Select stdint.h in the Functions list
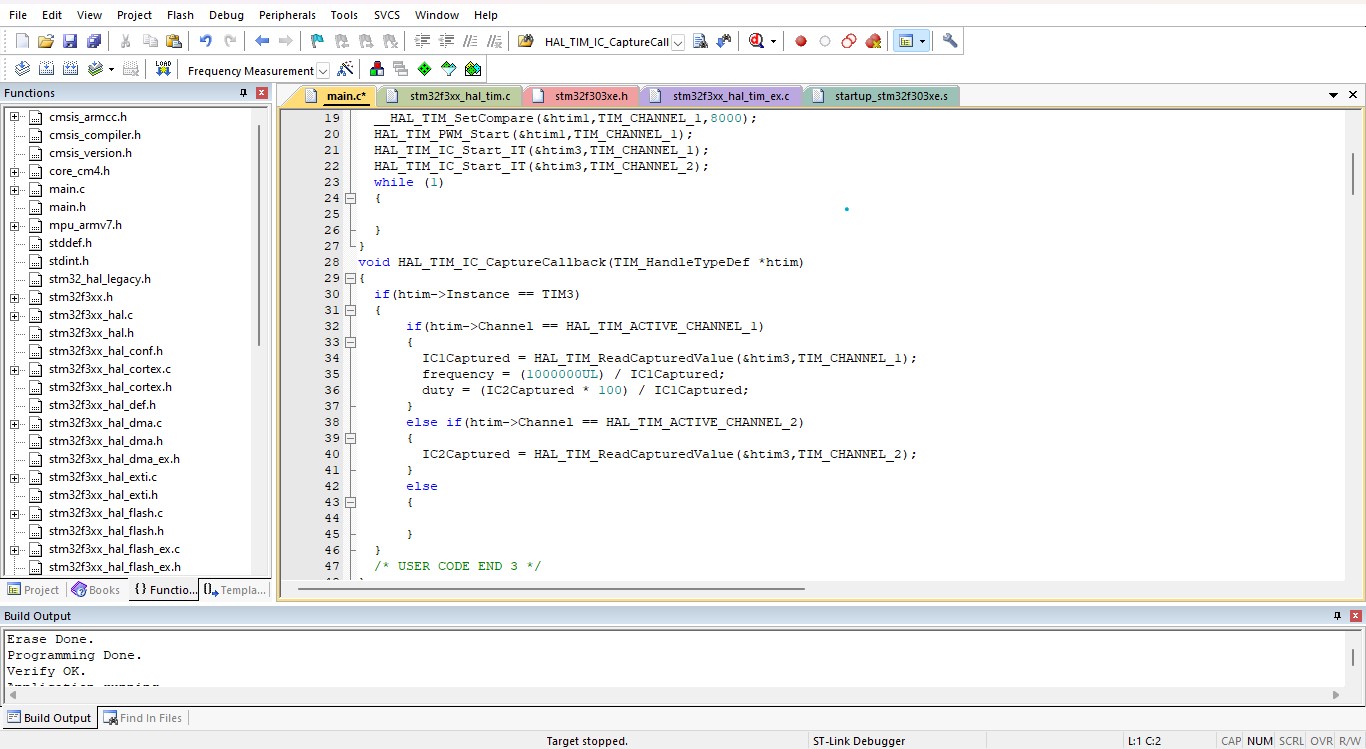The width and height of the screenshot is (1366, 749). tap(68, 261)
